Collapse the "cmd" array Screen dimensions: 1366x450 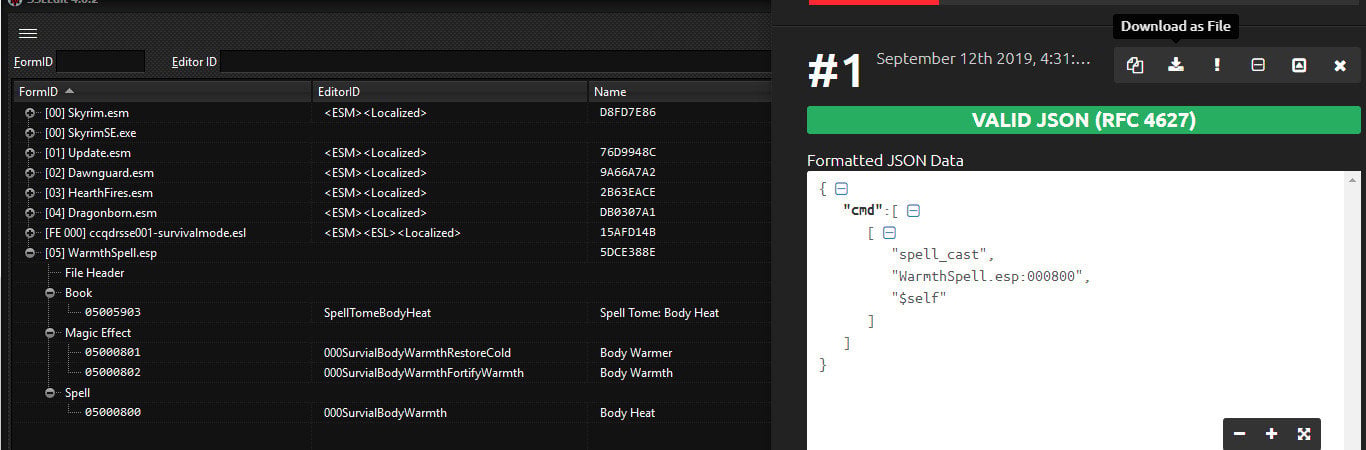[913, 211]
